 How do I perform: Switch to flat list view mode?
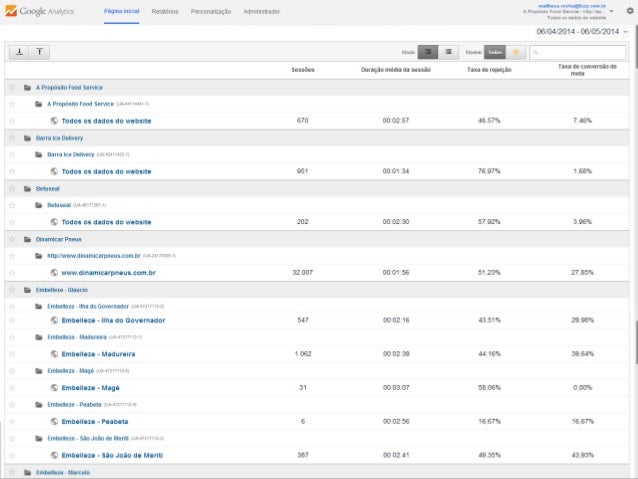pos(449,51)
